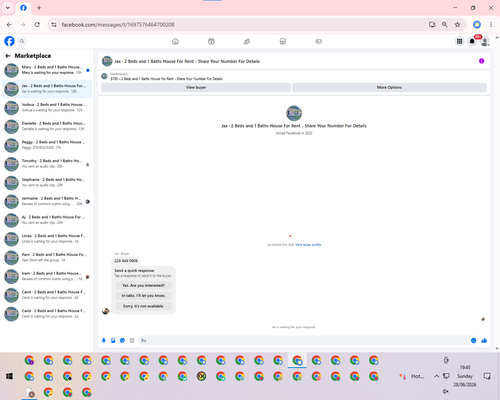The width and height of the screenshot is (500, 400).
Task: Click the Chrome back button
Action: click(9, 24)
